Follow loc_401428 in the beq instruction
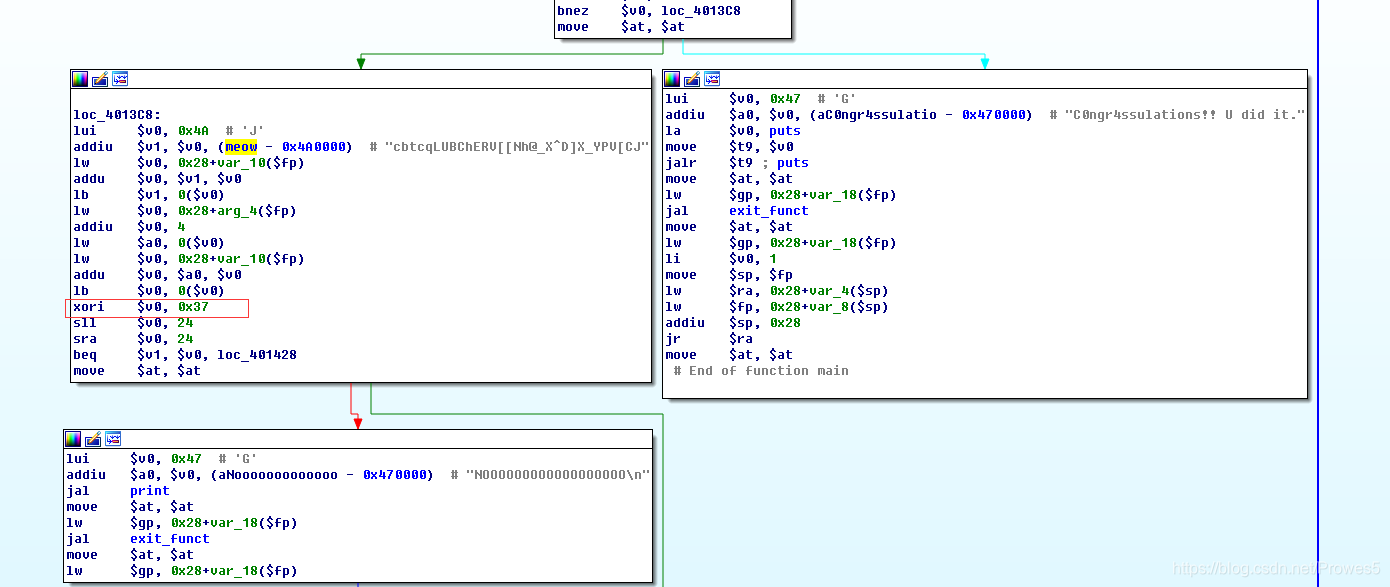The height and width of the screenshot is (587, 1390). click(x=257, y=355)
